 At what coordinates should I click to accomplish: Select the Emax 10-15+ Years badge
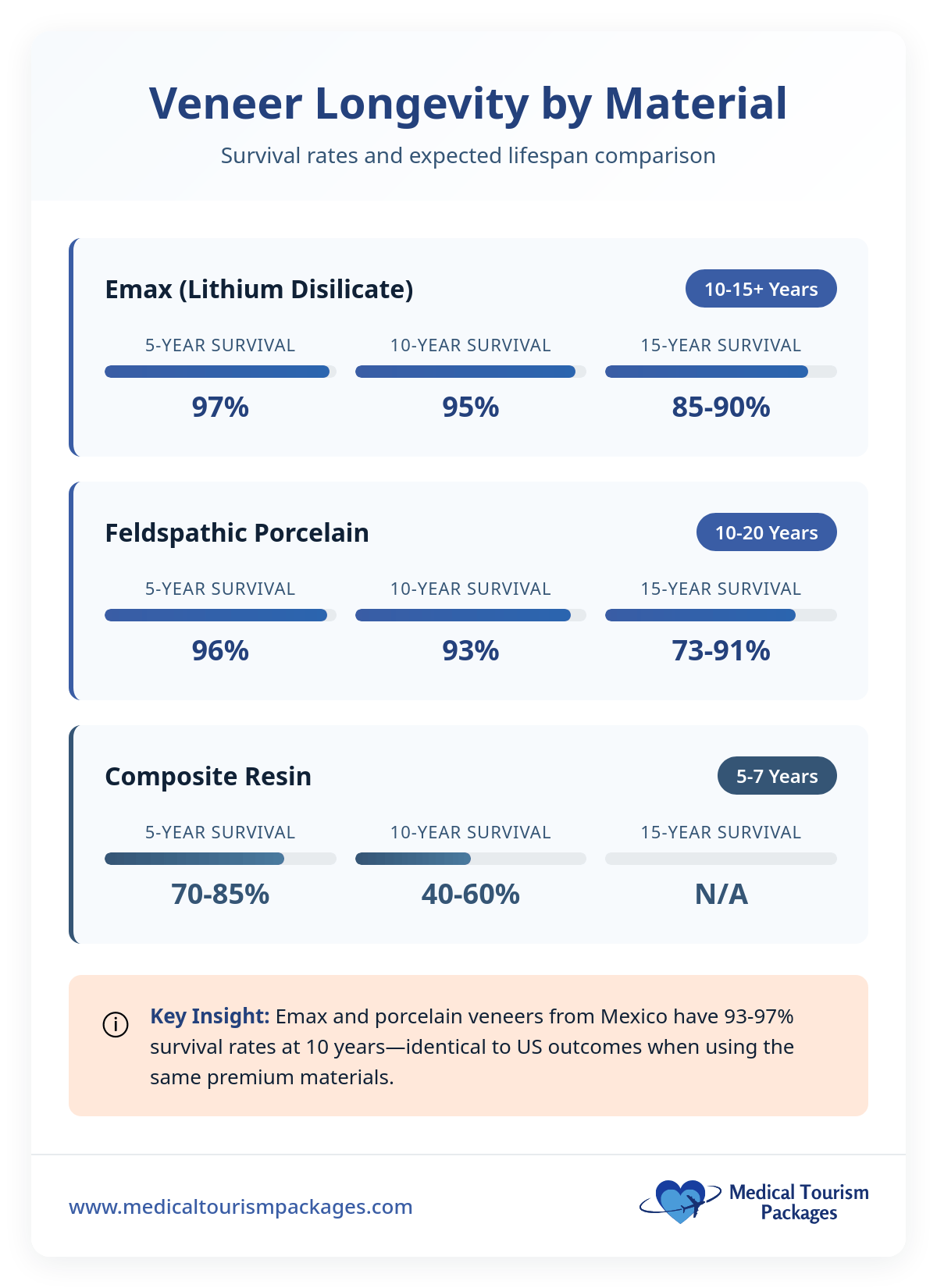761,289
